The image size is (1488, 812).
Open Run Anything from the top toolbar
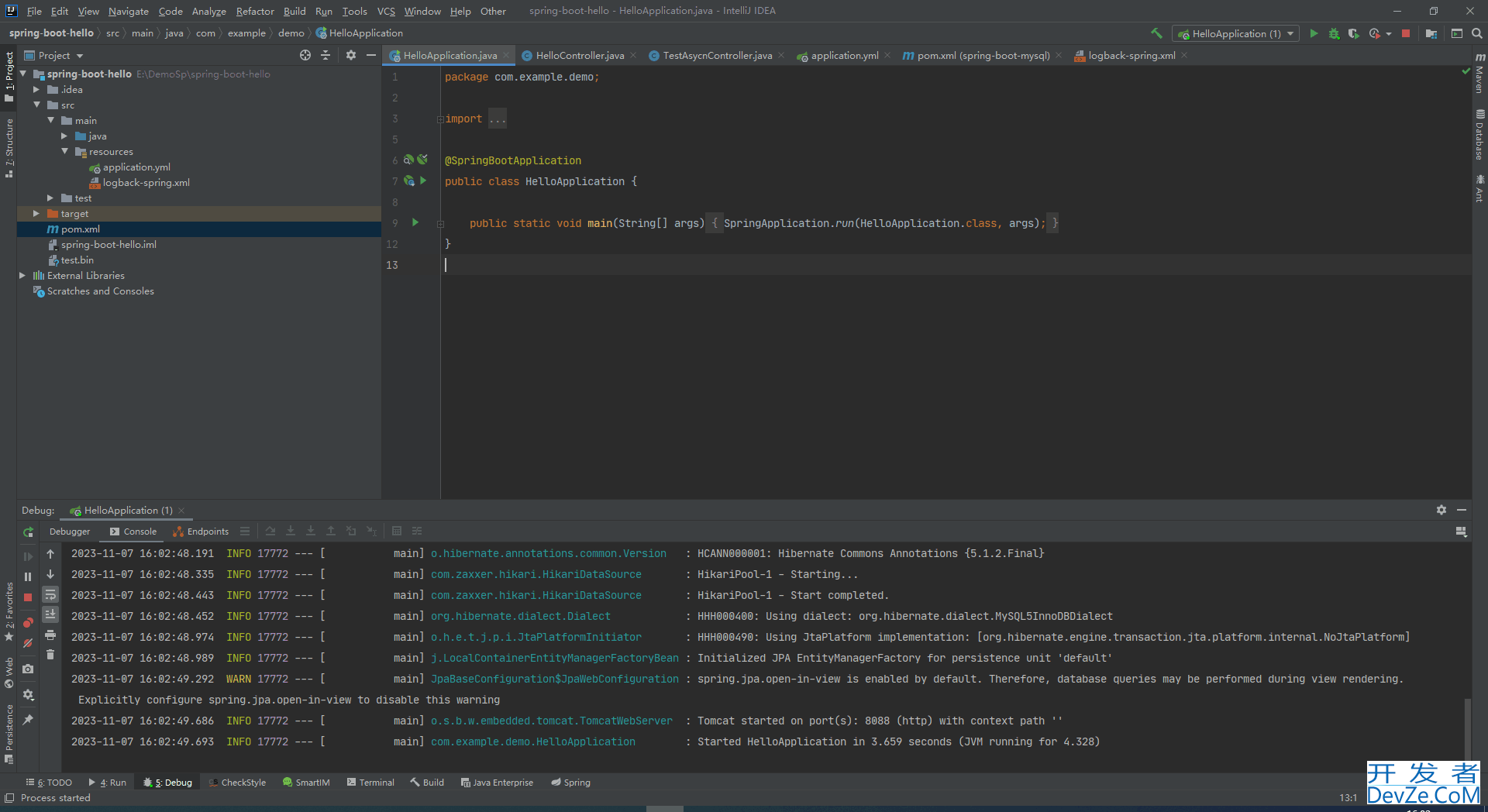coord(1457,33)
